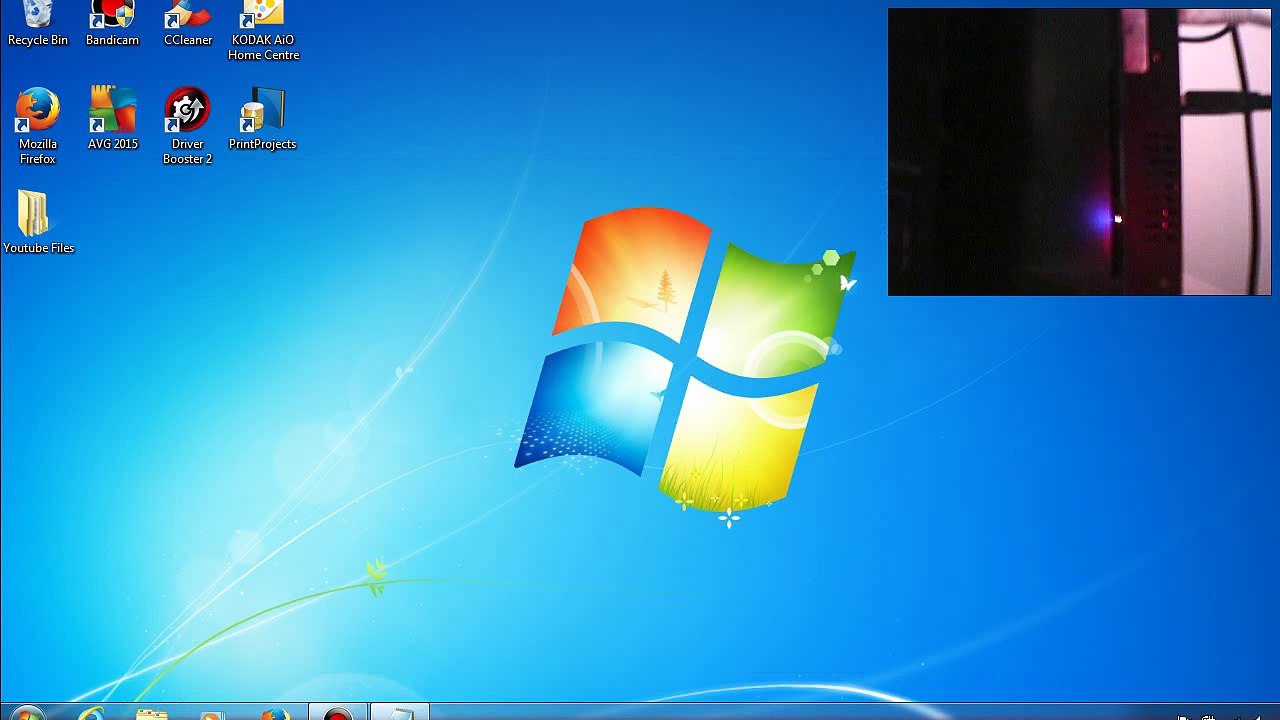Open Firefox from the taskbar

click(274, 714)
